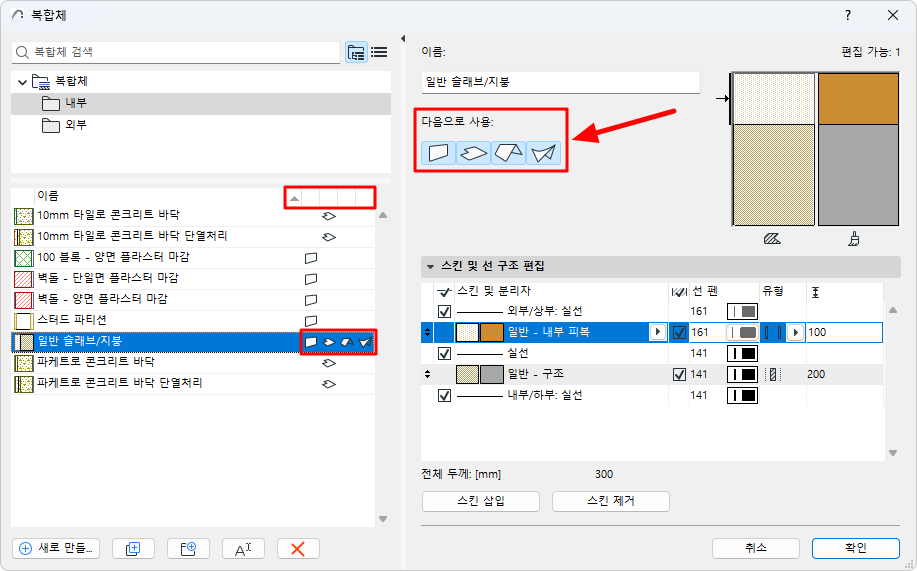Click the 새로 만들... button
This screenshot has width=917, height=571.
pos(56,549)
